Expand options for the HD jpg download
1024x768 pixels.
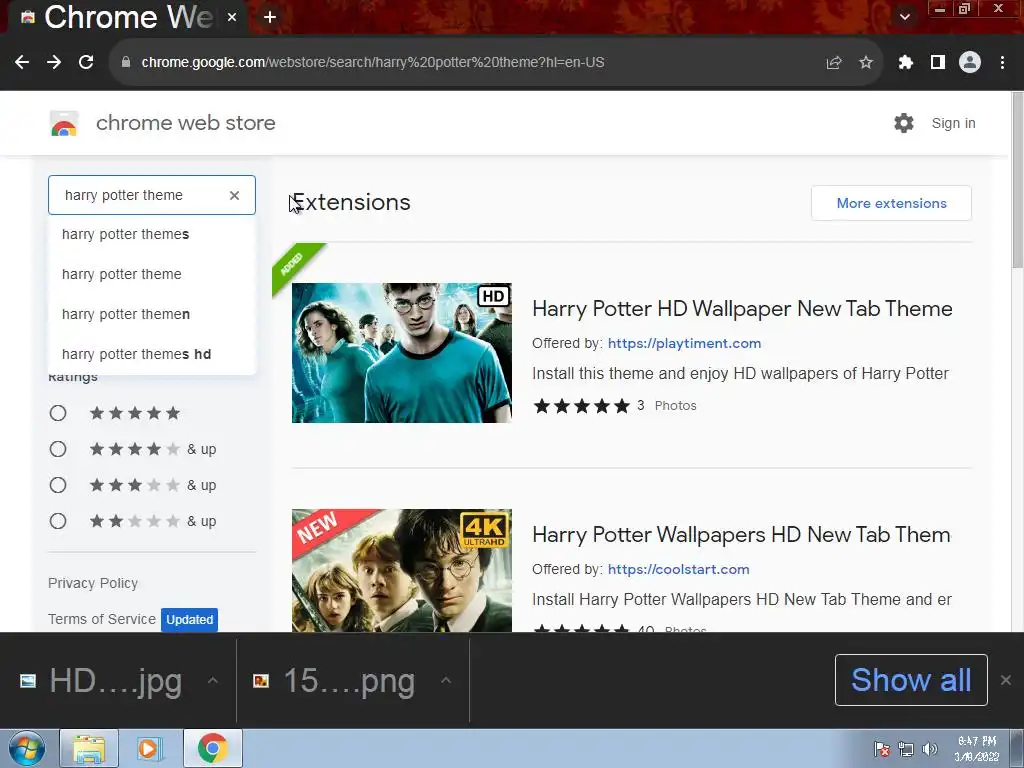coord(212,680)
